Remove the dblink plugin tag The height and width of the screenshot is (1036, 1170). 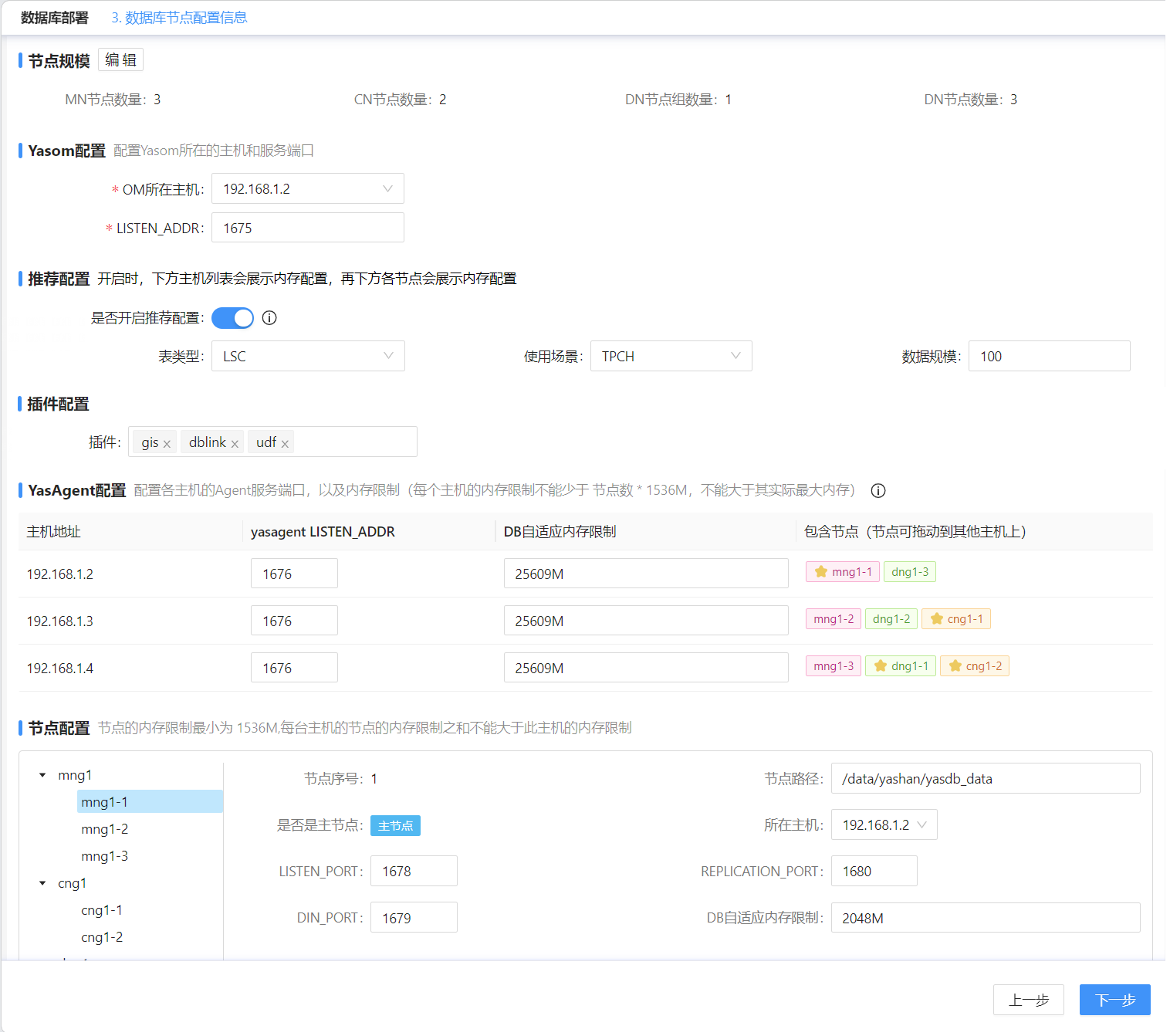[235, 444]
